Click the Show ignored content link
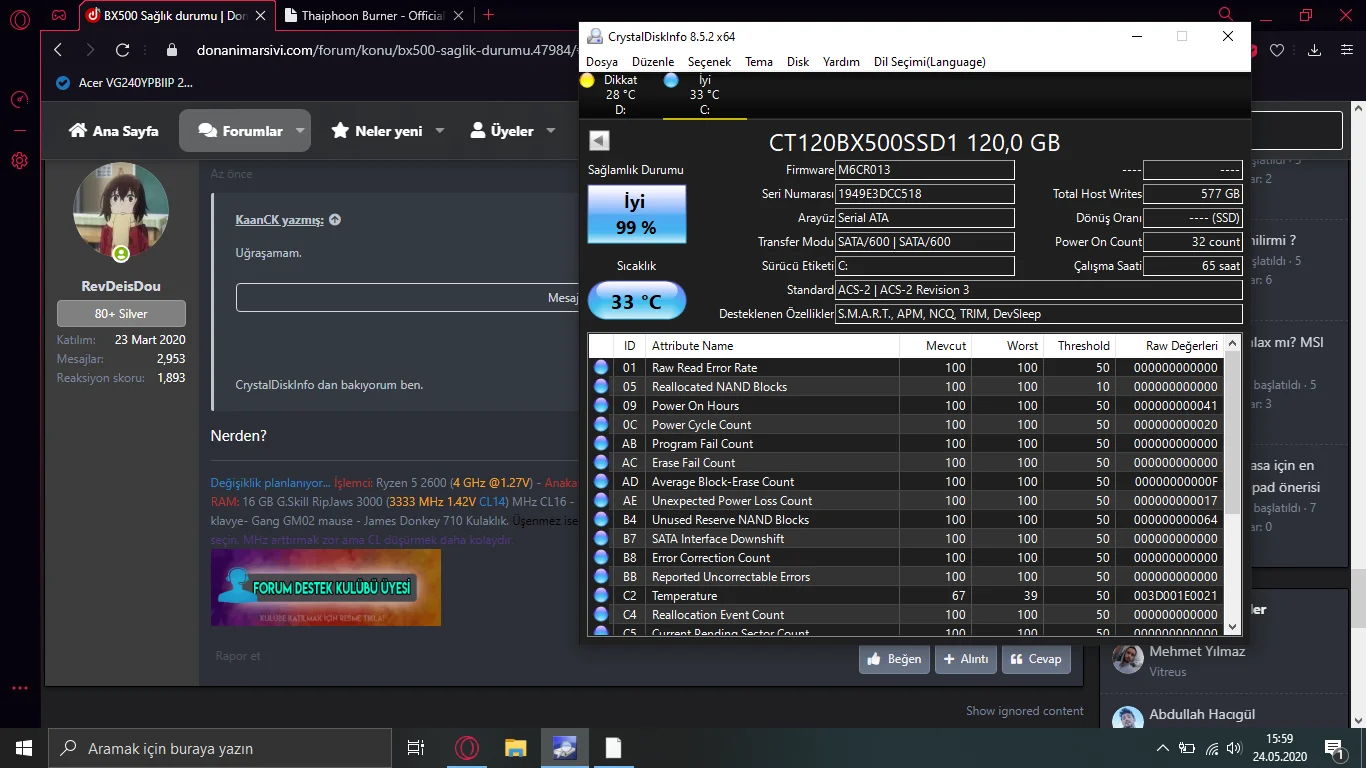1366x768 pixels. click(x=1024, y=711)
